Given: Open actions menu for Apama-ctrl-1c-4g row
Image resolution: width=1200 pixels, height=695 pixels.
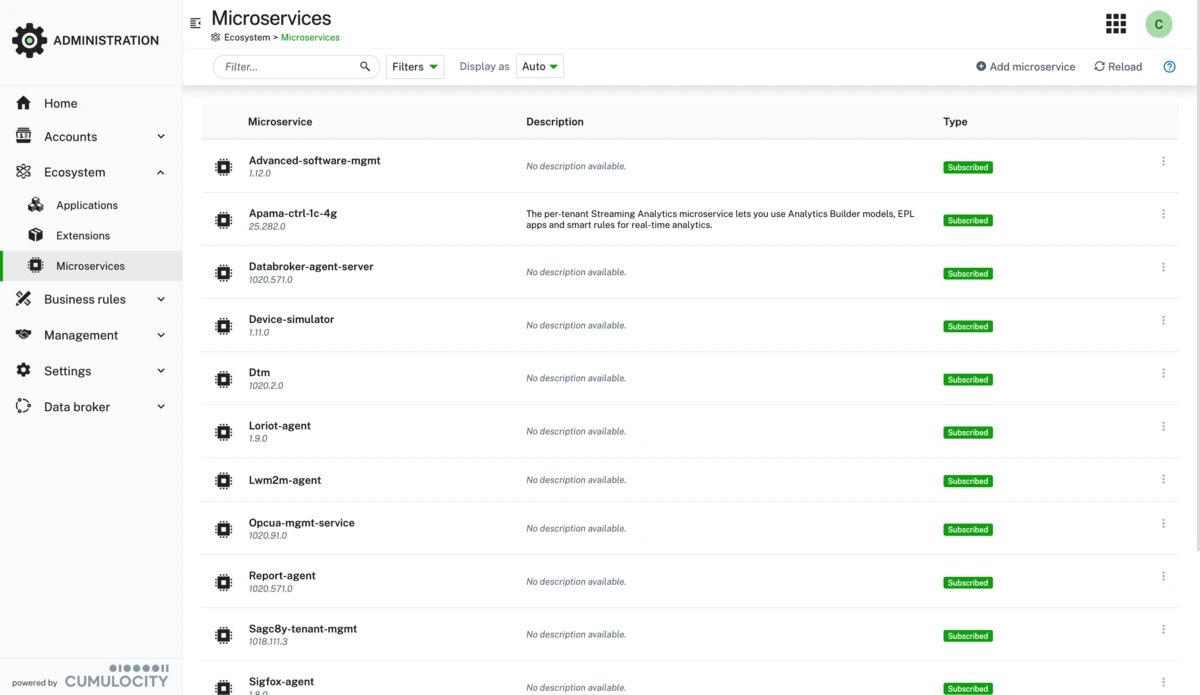Looking at the screenshot, I should pos(1163,214).
